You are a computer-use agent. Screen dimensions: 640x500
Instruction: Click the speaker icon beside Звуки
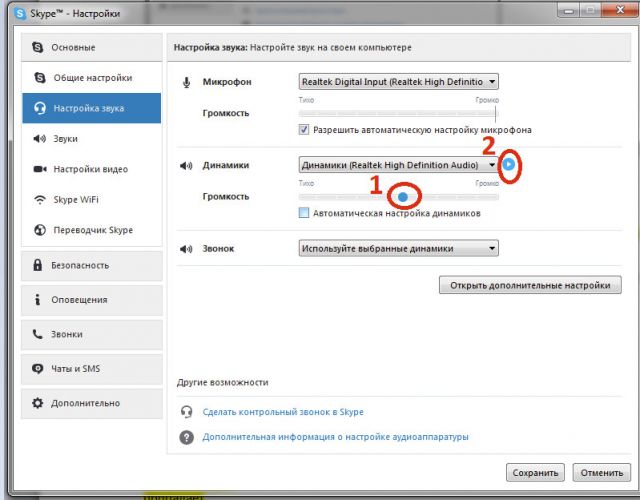(x=40, y=139)
